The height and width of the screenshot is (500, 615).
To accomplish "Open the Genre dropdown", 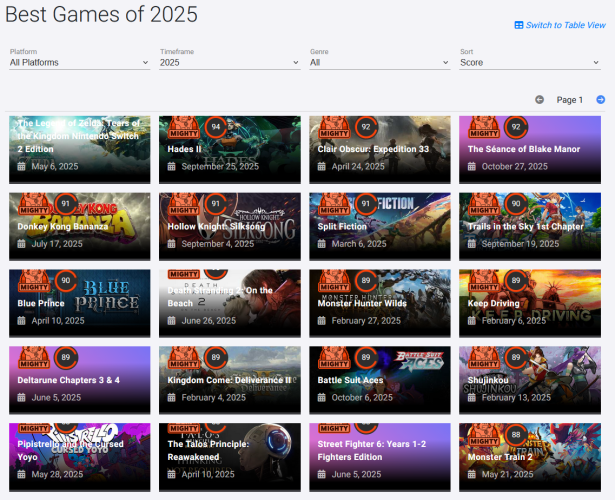I will click(380, 63).
